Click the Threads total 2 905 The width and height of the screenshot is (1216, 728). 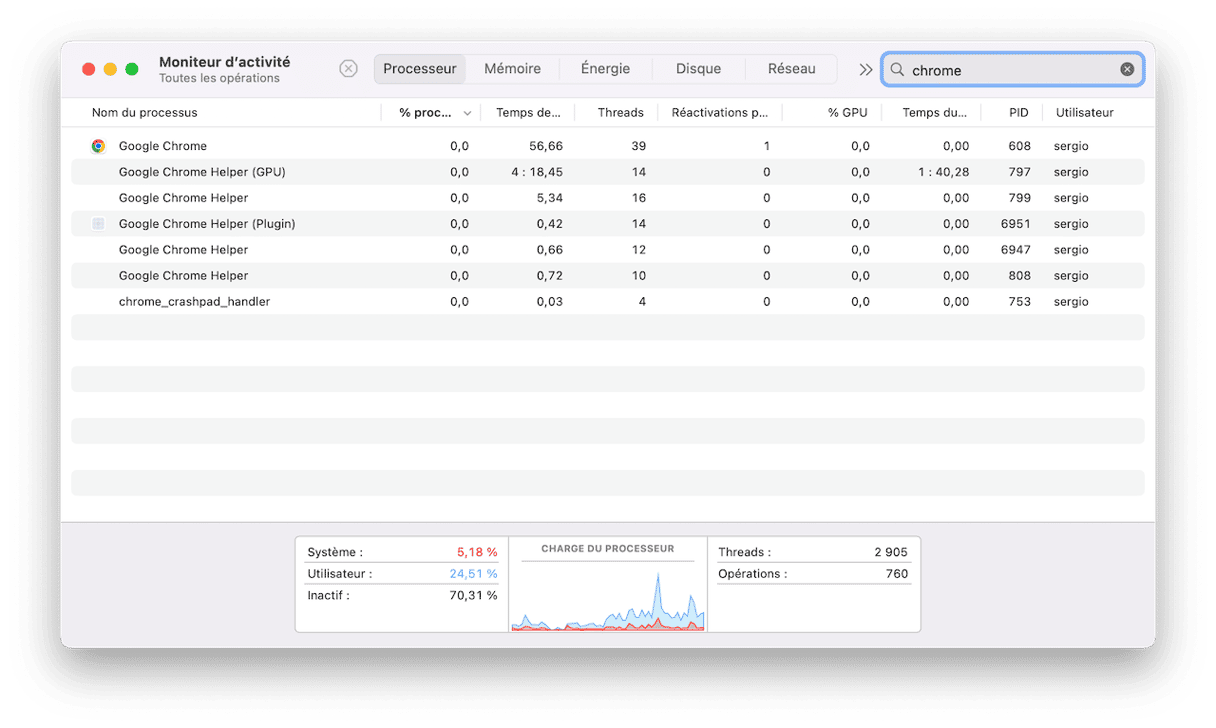891,552
